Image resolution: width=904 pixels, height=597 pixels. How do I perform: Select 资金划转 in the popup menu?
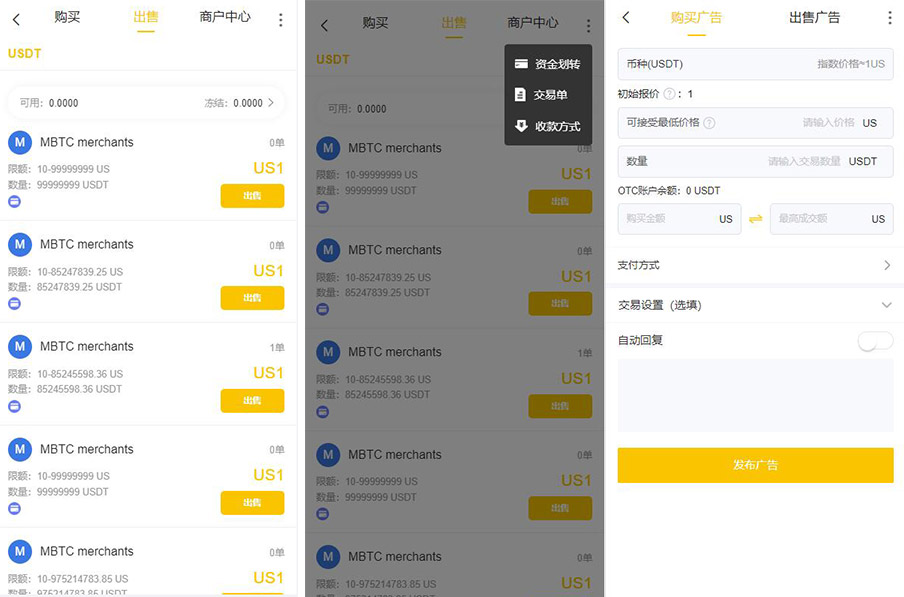point(548,64)
